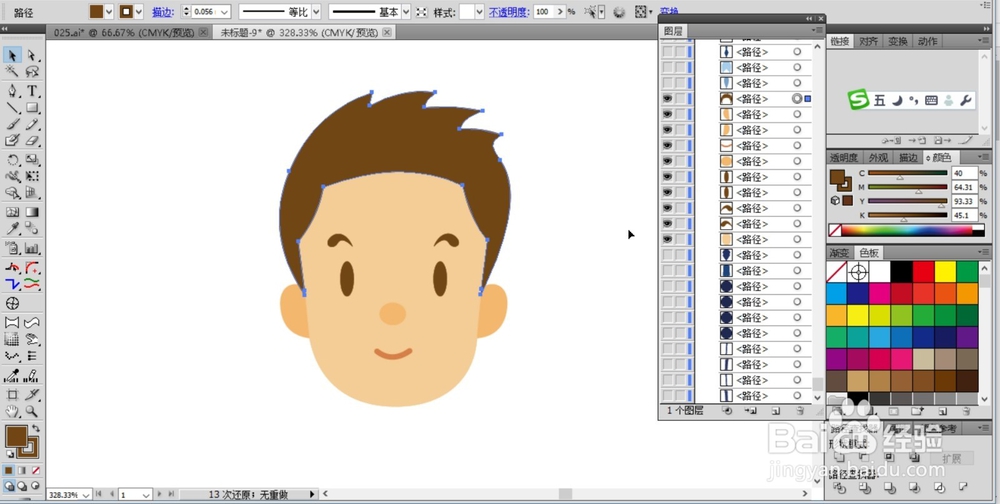
Task: Click the 不透明度 opacity link
Action: point(509,12)
